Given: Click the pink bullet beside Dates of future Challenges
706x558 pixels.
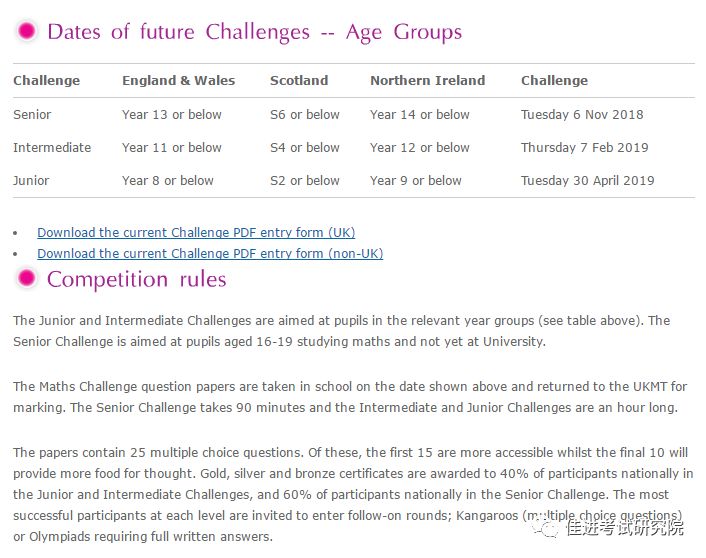Looking at the screenshot, I should coord(26,31).
